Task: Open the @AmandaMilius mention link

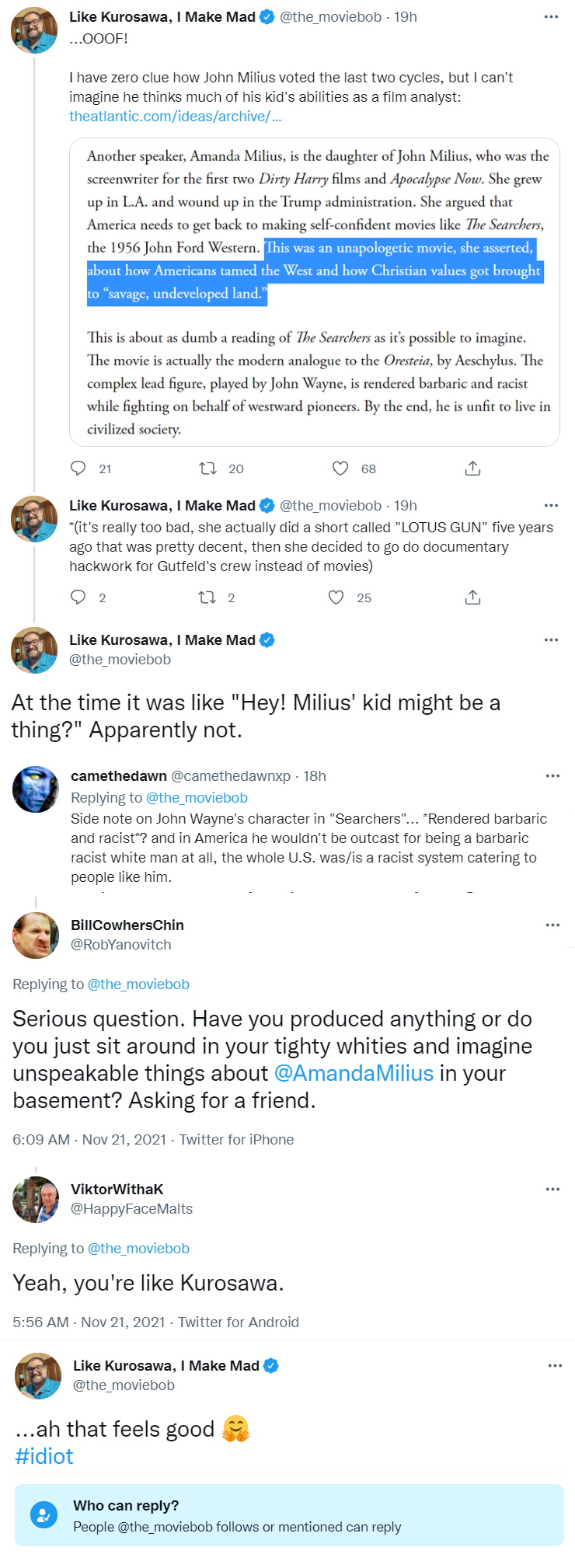Action: click(x=354, y=1073)
